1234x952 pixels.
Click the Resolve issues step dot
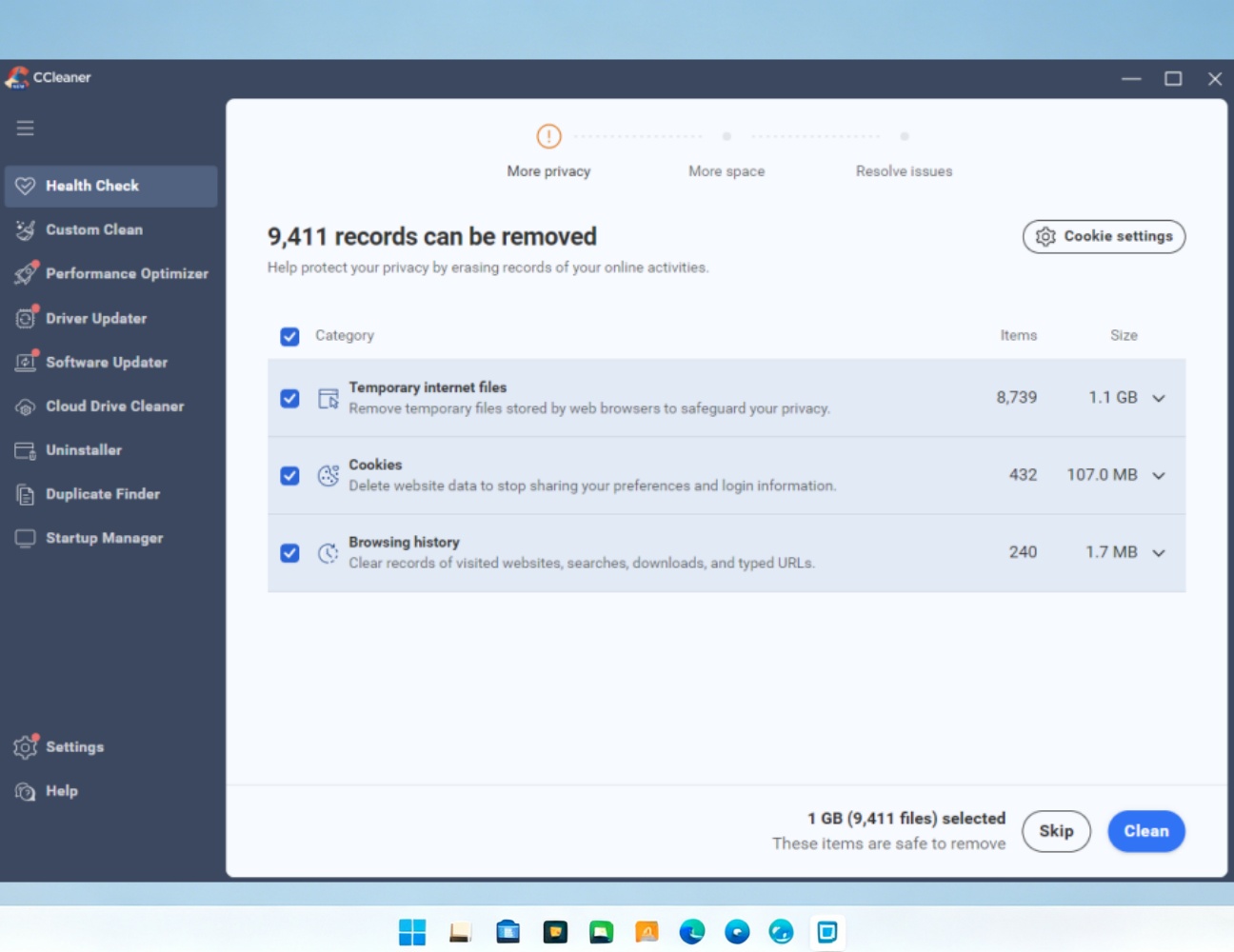pyautogui.click(x=905, y=136)
